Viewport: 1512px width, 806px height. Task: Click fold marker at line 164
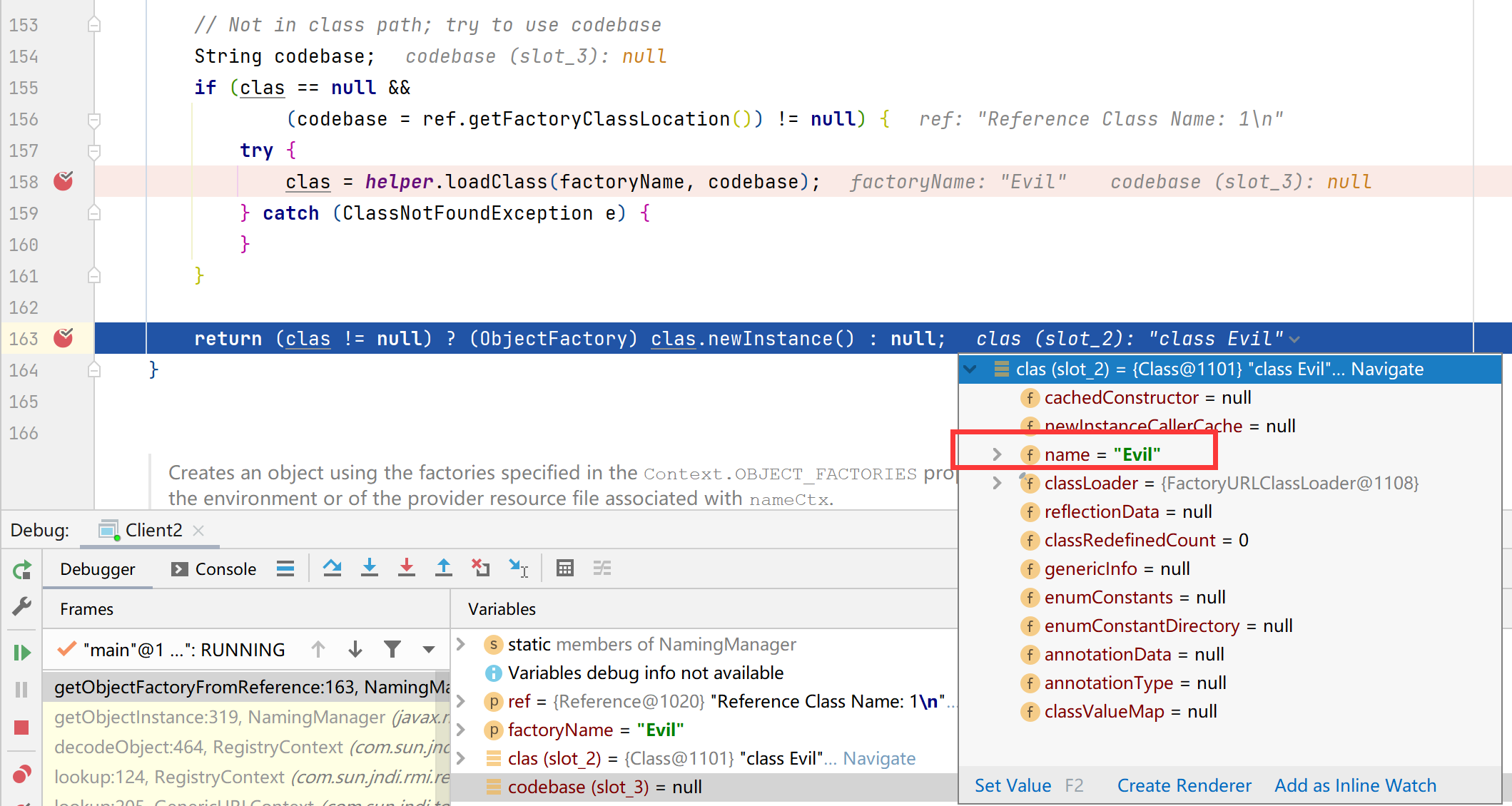tap(94, 370)
